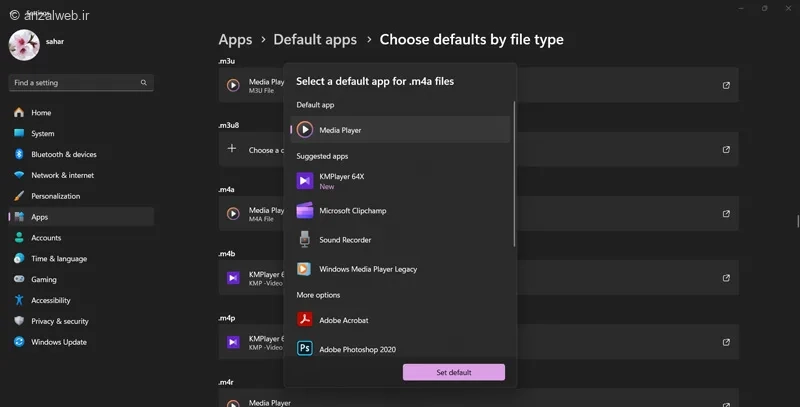Image resolution: width=800 pixels, height=407 pixels.
Task: Select Apps in the sidebar
Action: [81, 217]
